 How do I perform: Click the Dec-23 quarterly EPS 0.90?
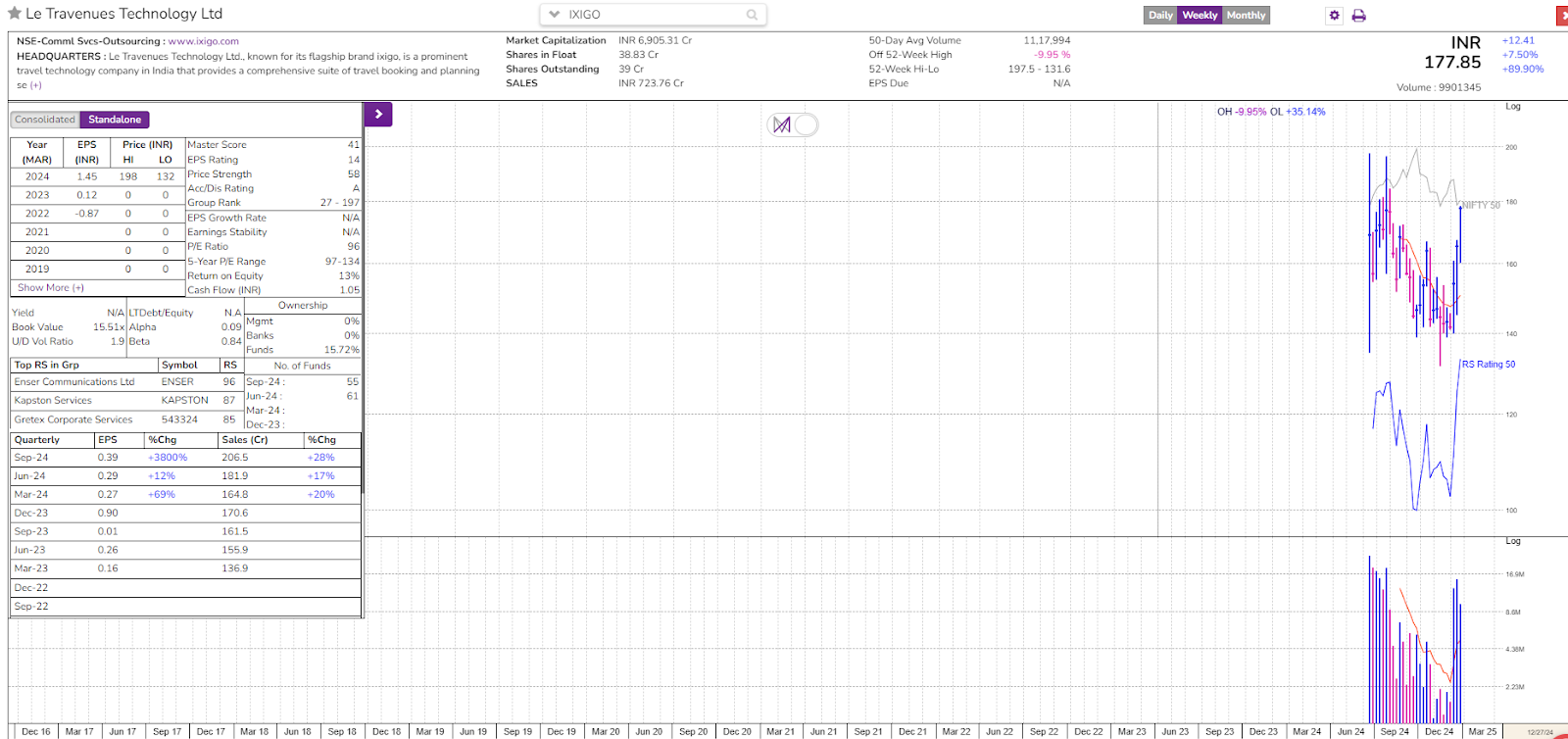(x=108, y=514)
